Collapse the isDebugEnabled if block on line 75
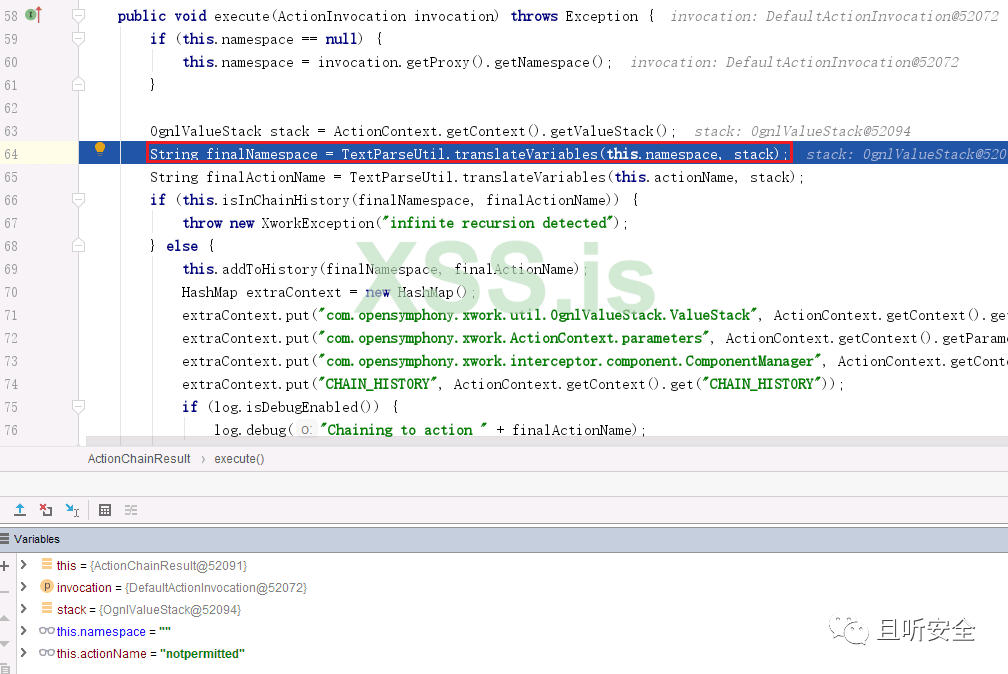This screenshot has width=1008, height=674. click(78, 406)
